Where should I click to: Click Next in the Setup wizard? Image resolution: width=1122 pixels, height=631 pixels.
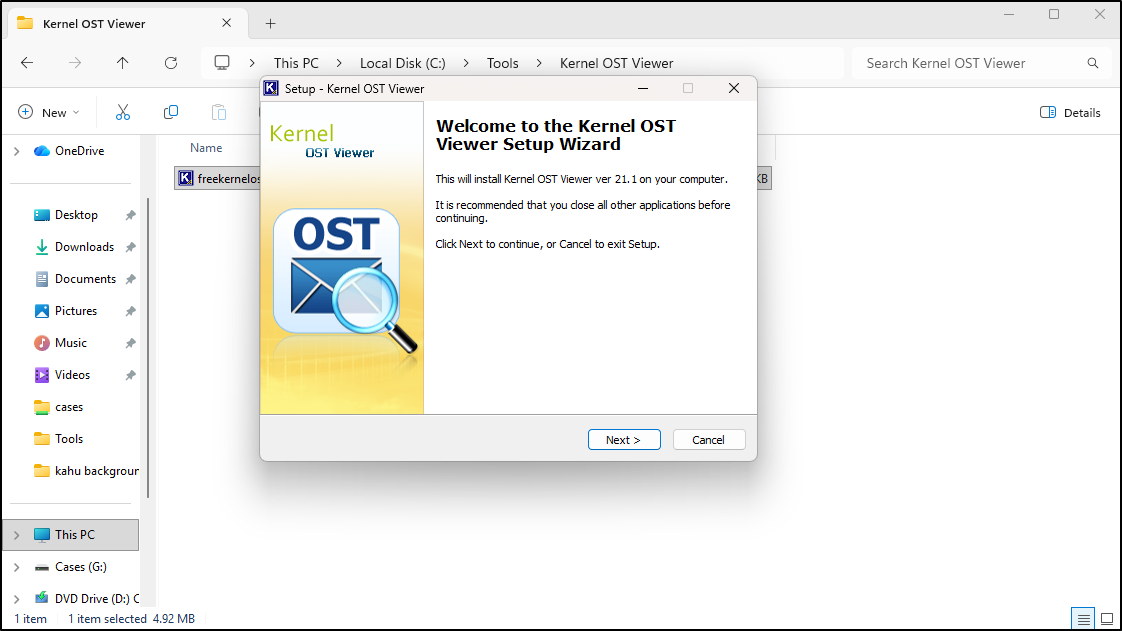pos(624,439)
